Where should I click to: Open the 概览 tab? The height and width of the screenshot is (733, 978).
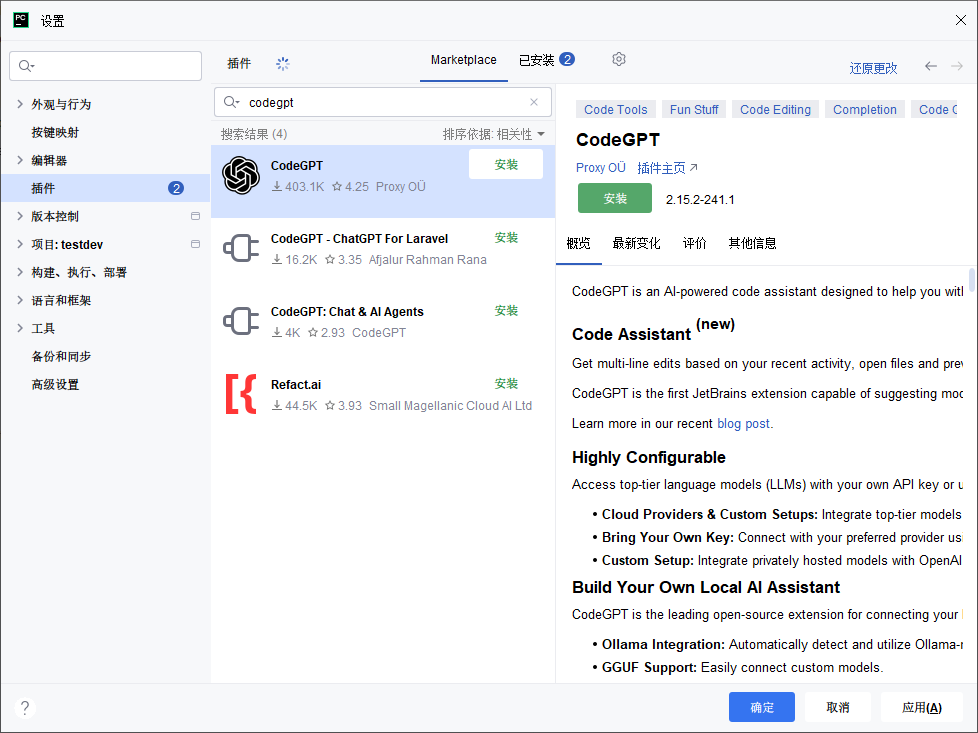[x=578, y=243]
